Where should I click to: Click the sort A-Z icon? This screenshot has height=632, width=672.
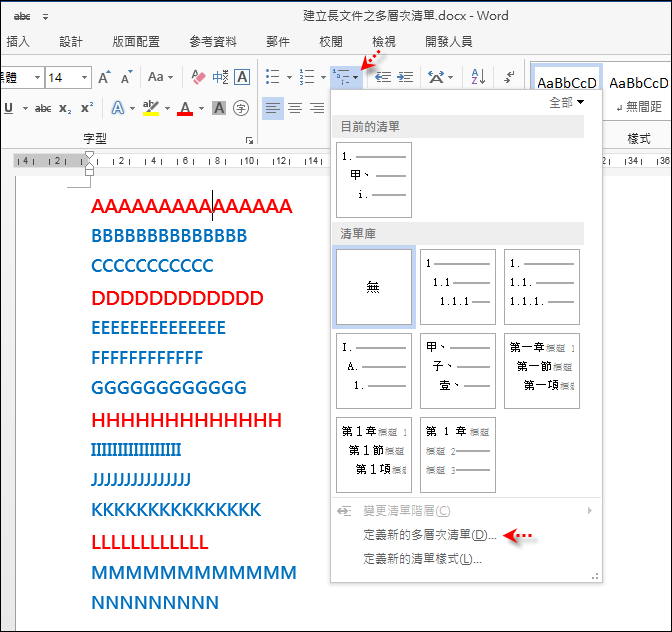pyautogui.click(x=478, y=77)
